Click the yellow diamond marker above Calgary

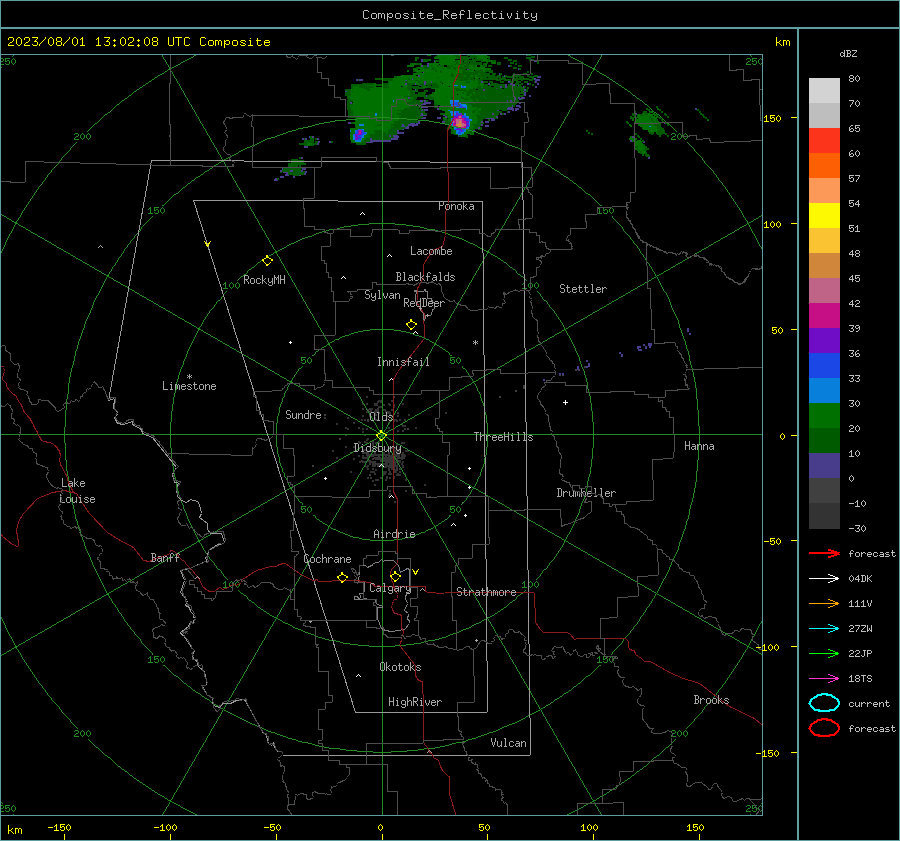click(x=395, y=576)
